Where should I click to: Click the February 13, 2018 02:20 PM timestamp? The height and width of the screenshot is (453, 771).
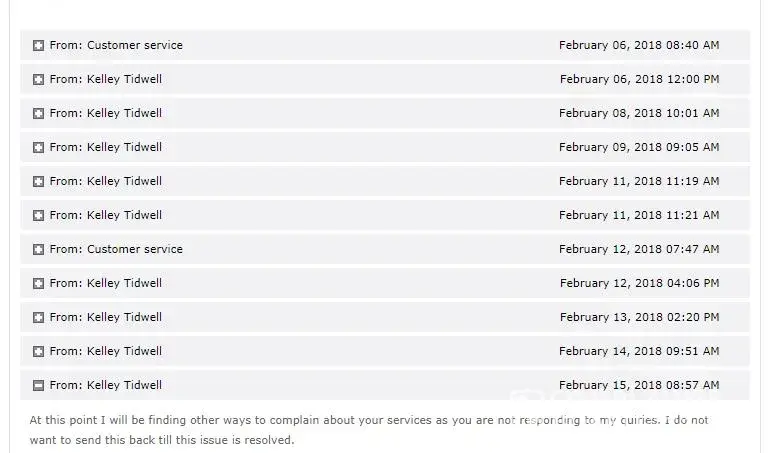638,317
